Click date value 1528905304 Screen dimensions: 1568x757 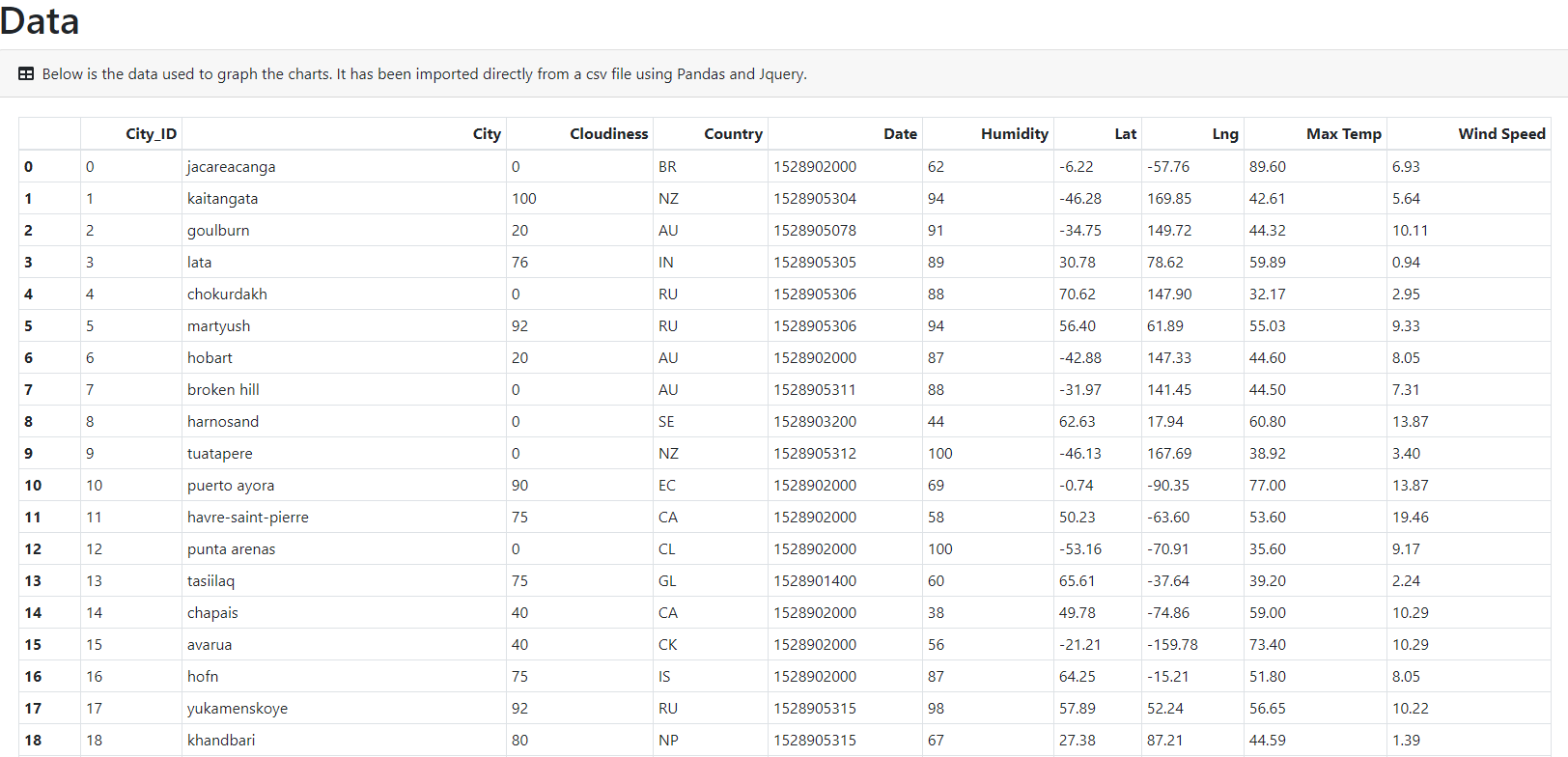tap(815, 198)
